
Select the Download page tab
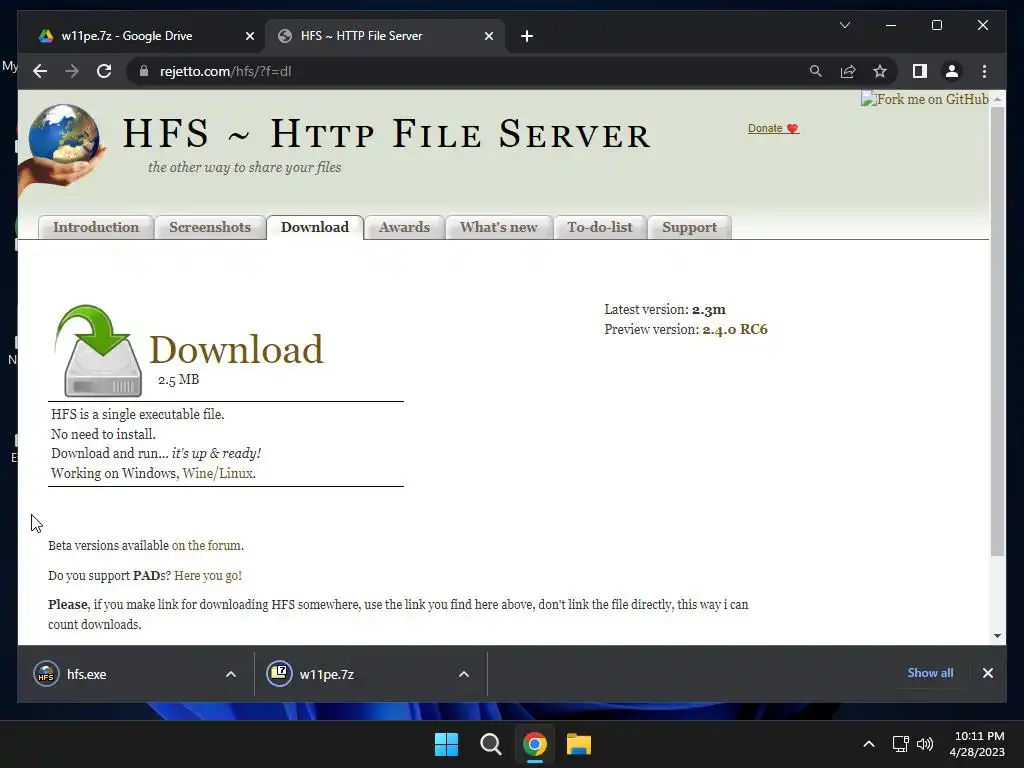[x=315, y=227]
